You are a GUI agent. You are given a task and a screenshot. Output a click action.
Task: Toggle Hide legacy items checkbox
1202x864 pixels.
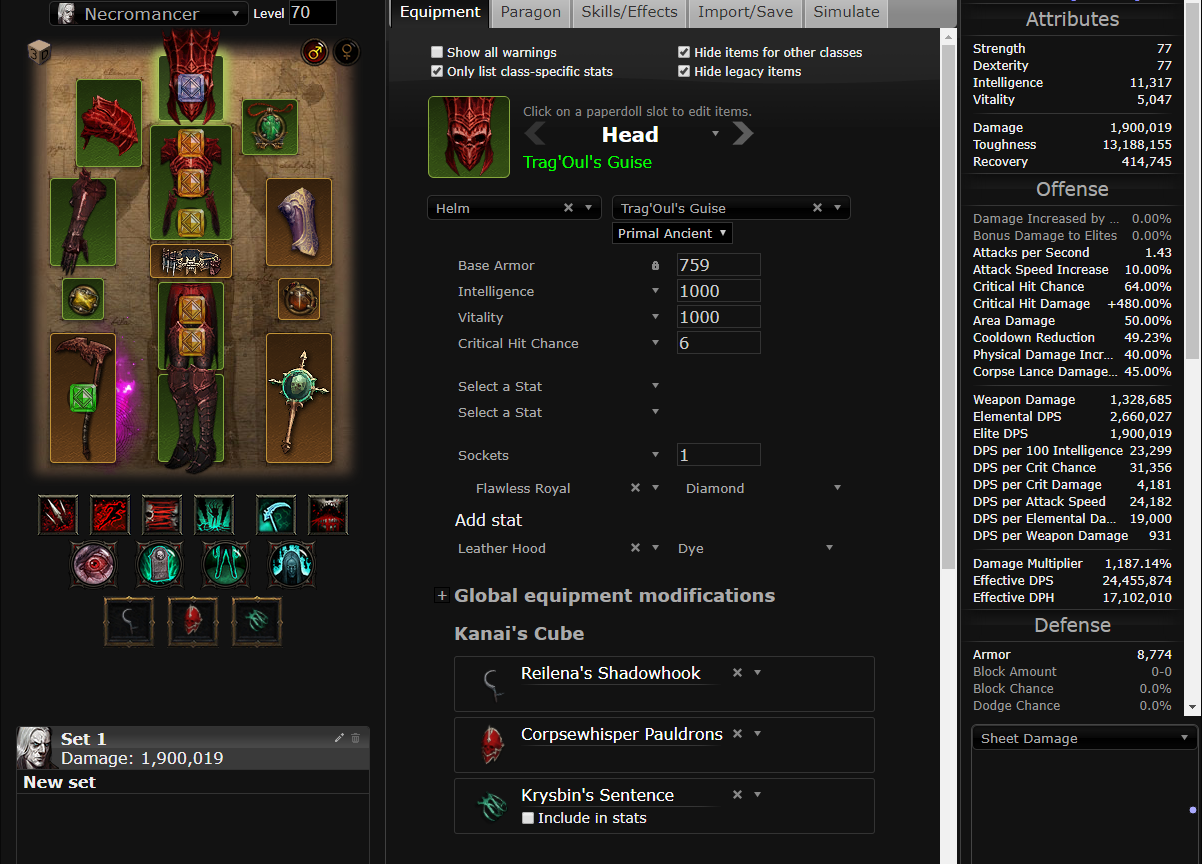684,71
